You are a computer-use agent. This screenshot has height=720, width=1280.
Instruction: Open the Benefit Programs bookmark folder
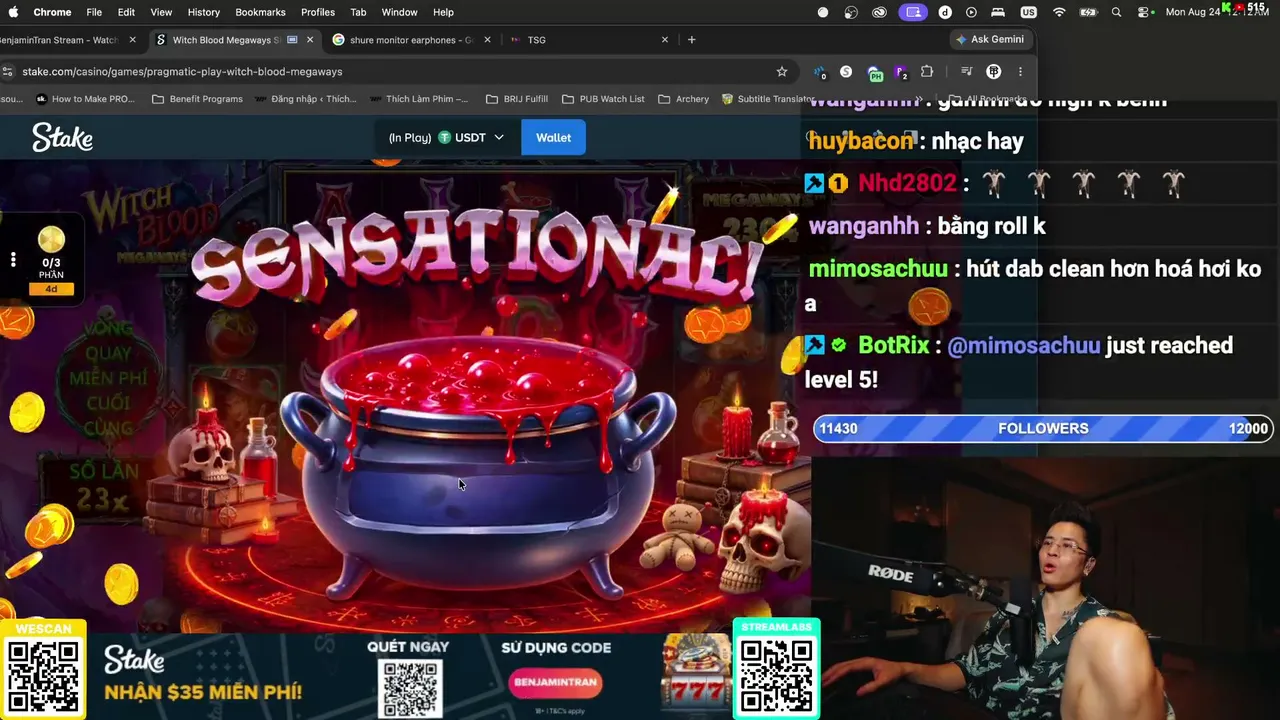(197, 99)
